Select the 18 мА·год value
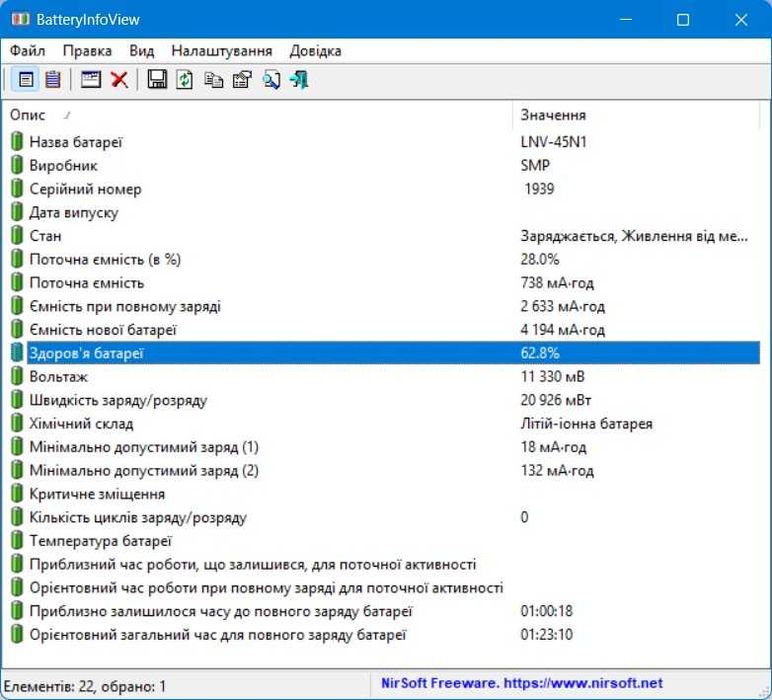 point(553,447)
